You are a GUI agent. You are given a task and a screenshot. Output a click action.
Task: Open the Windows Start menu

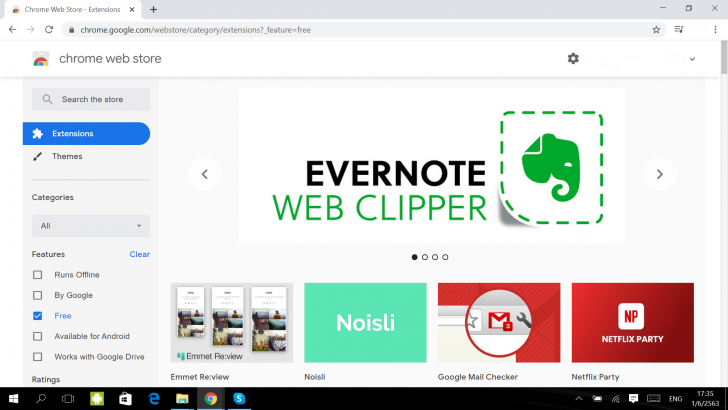click(x=13, y=399)
